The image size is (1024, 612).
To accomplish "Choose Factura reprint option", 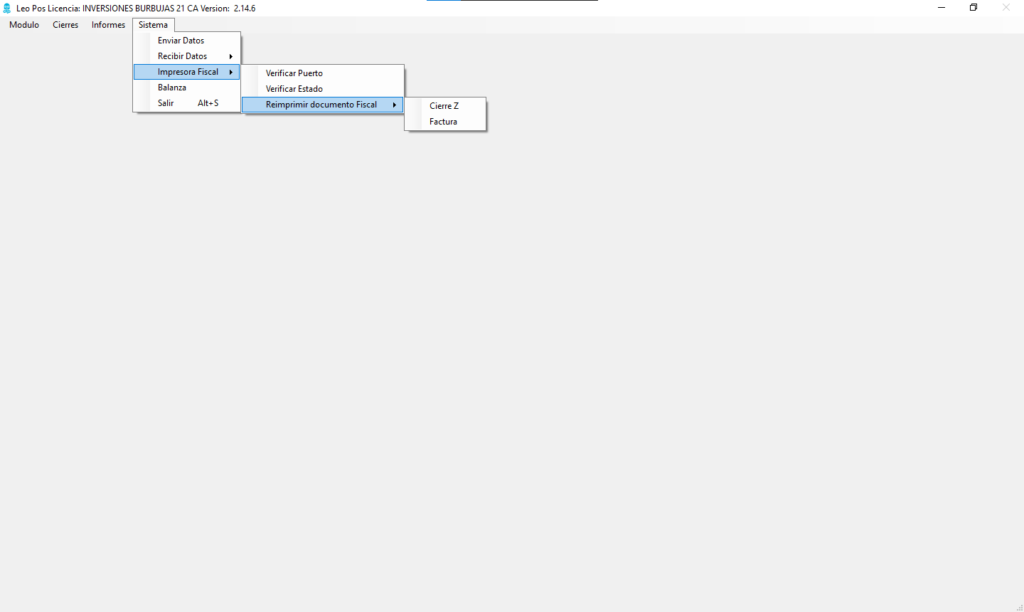I will (x=445, y=121).
